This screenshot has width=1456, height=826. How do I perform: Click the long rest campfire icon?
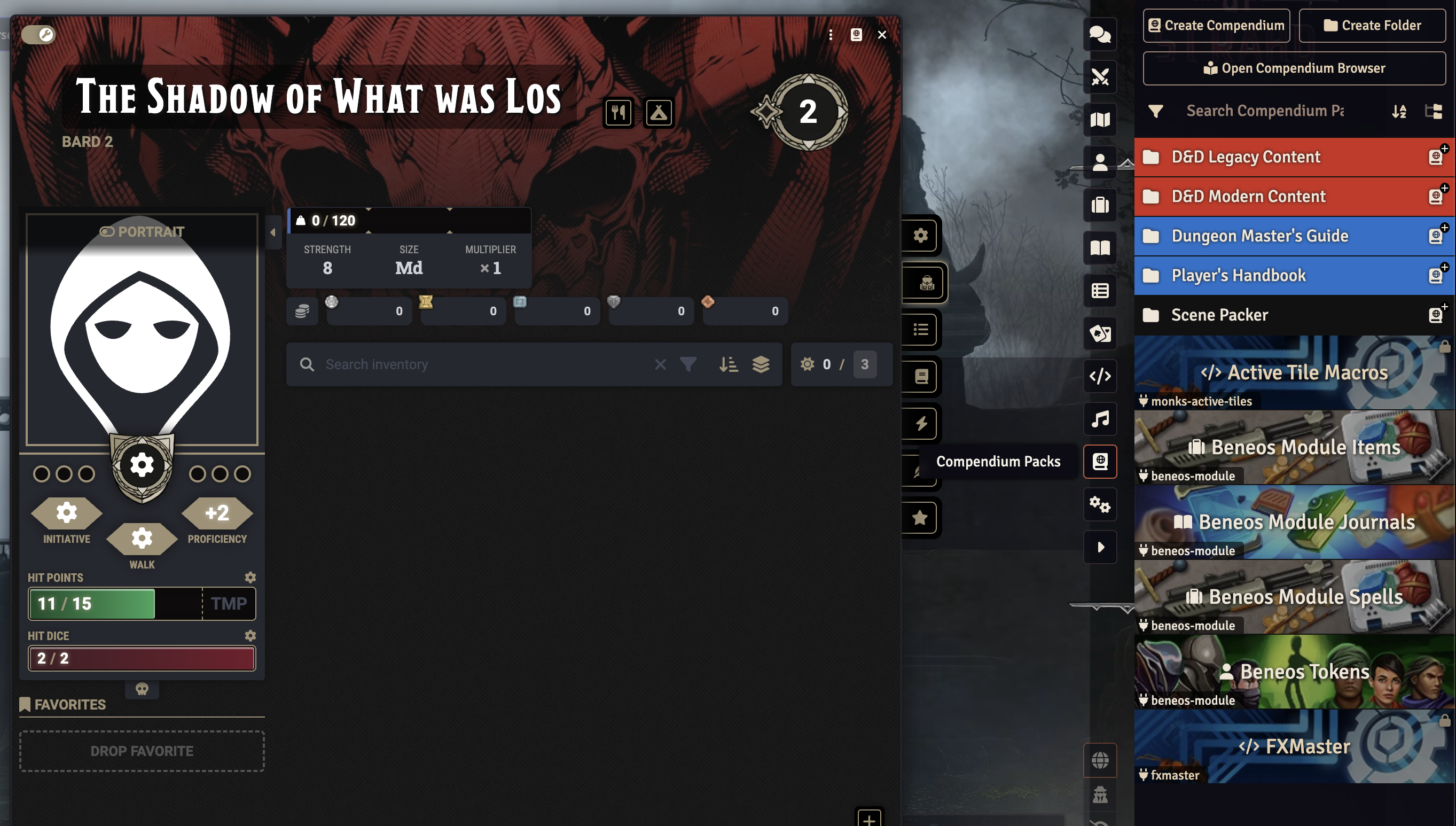(x=658, y=113)
